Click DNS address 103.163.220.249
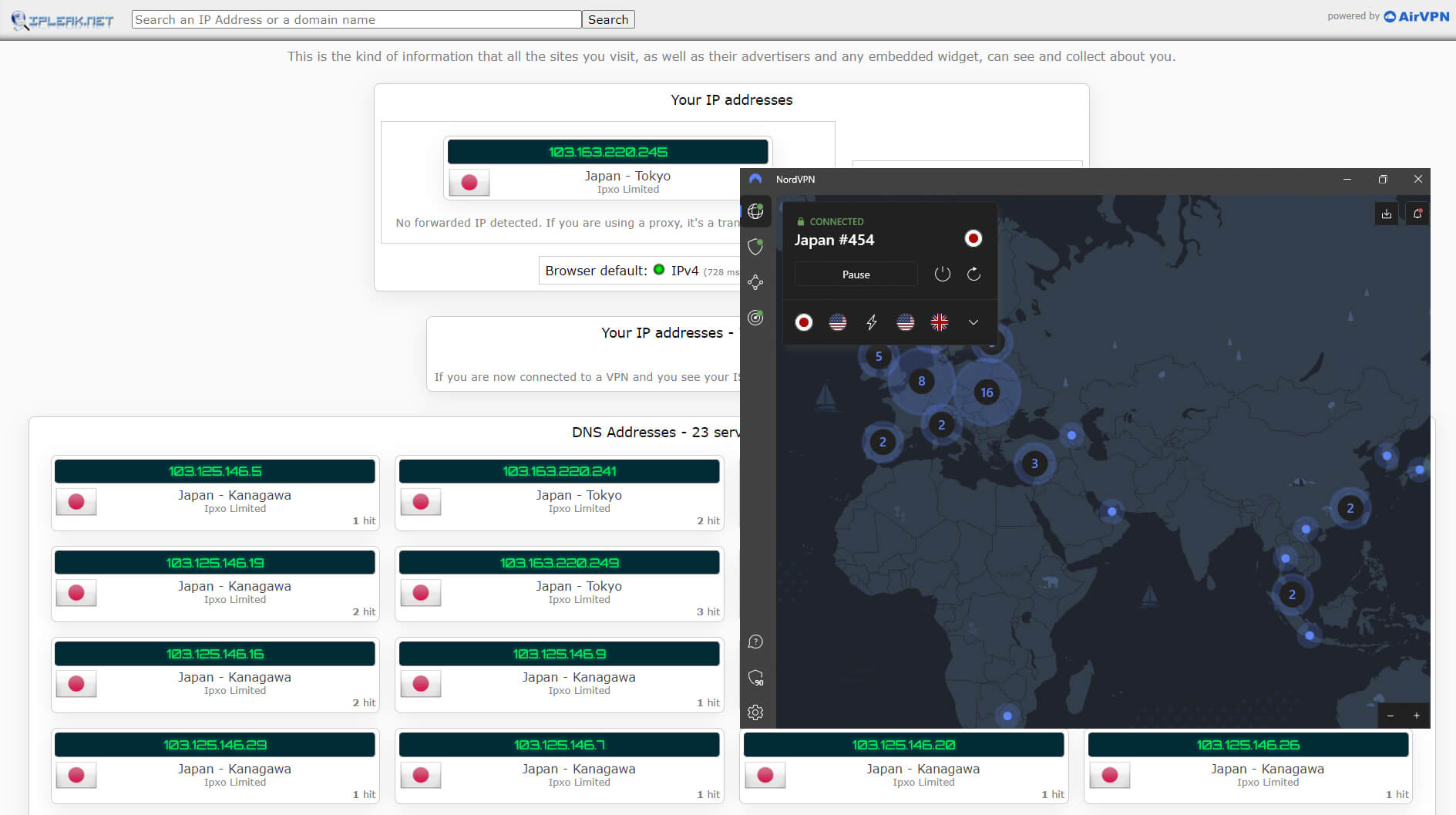1456x815 pixels. 560,563
